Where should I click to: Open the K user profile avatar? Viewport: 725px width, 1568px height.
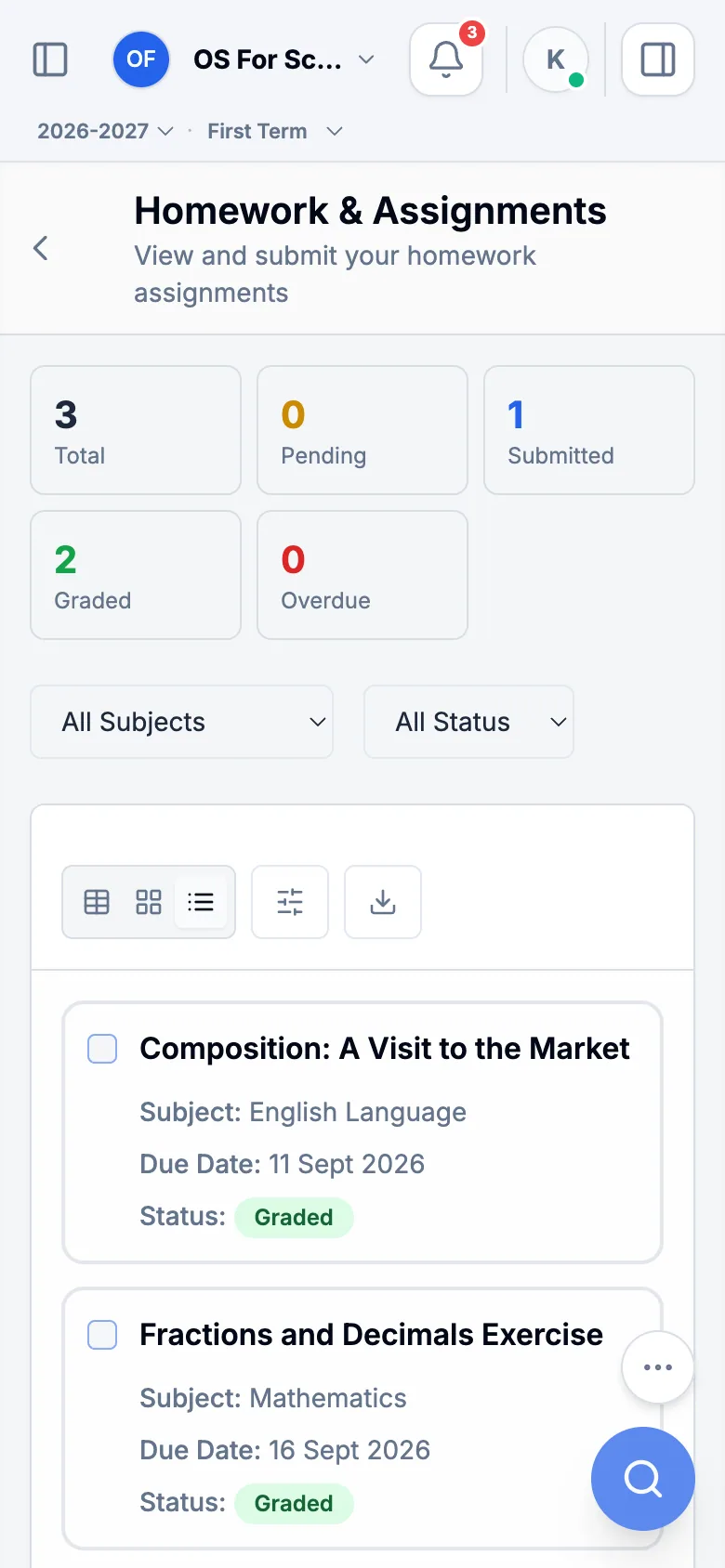point(556,59)
